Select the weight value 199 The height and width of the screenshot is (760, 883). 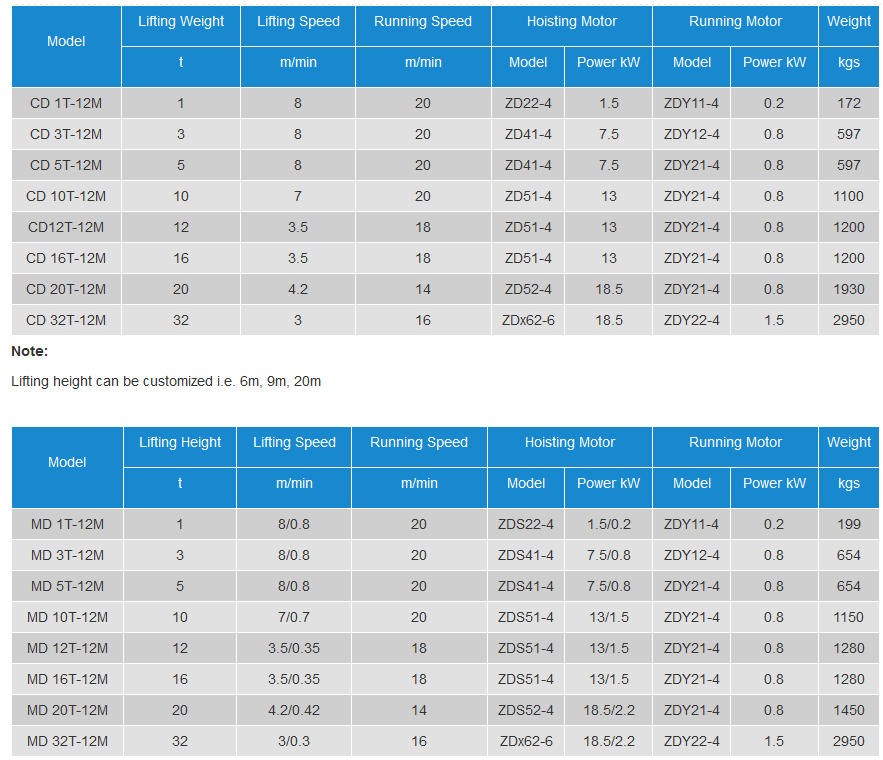848,524
